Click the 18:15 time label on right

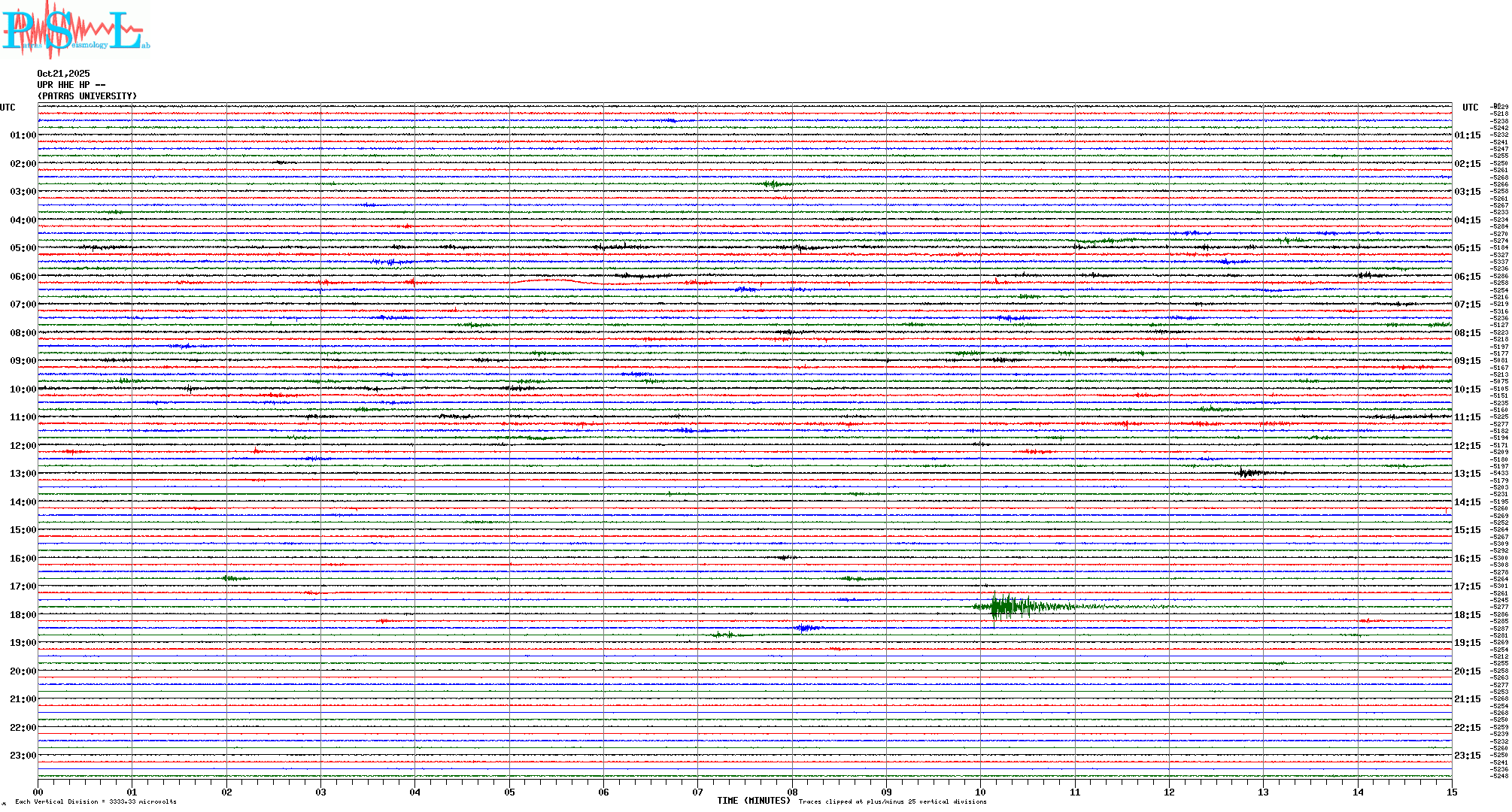pyautogui.click(x=1467, y=615)
